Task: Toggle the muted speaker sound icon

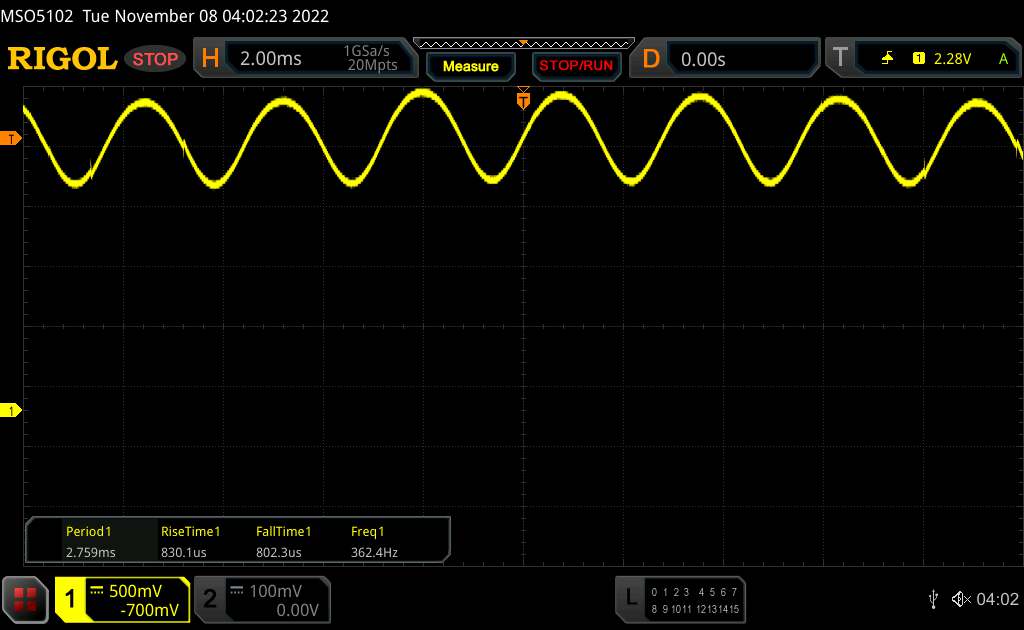Action: (x=961, y=599)
